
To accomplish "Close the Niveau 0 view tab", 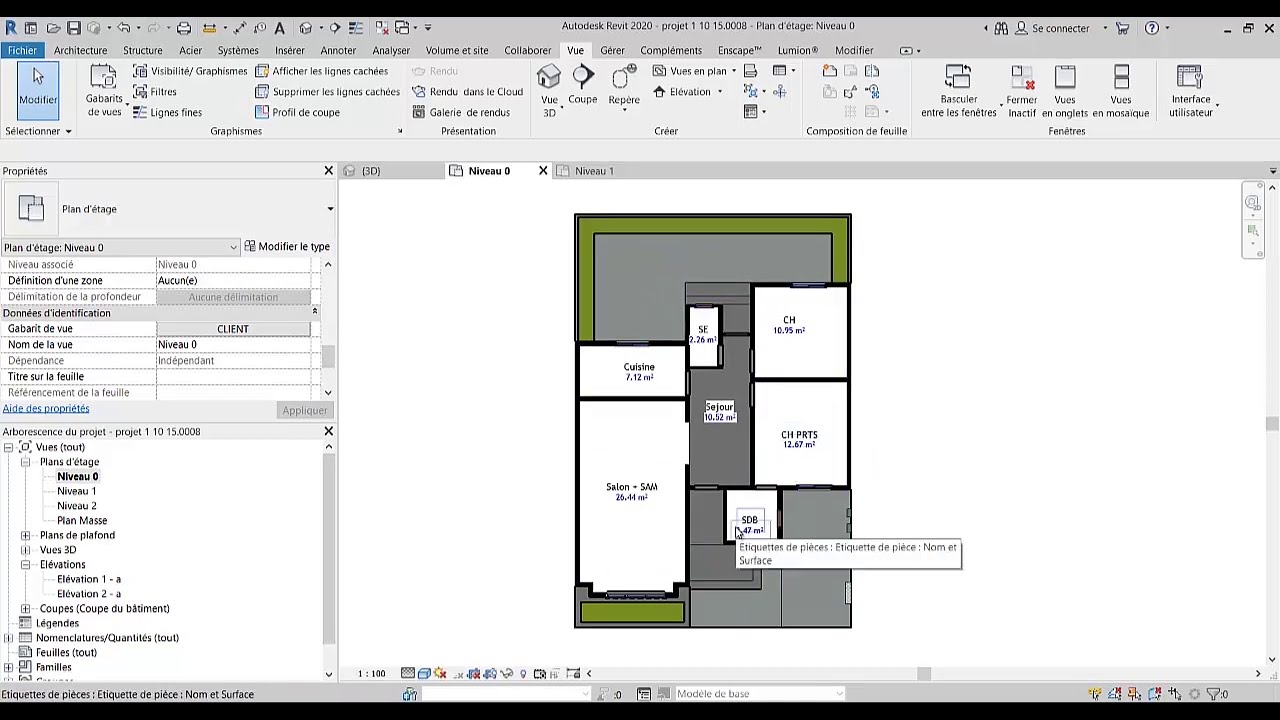I will click(x=543, y=171).
